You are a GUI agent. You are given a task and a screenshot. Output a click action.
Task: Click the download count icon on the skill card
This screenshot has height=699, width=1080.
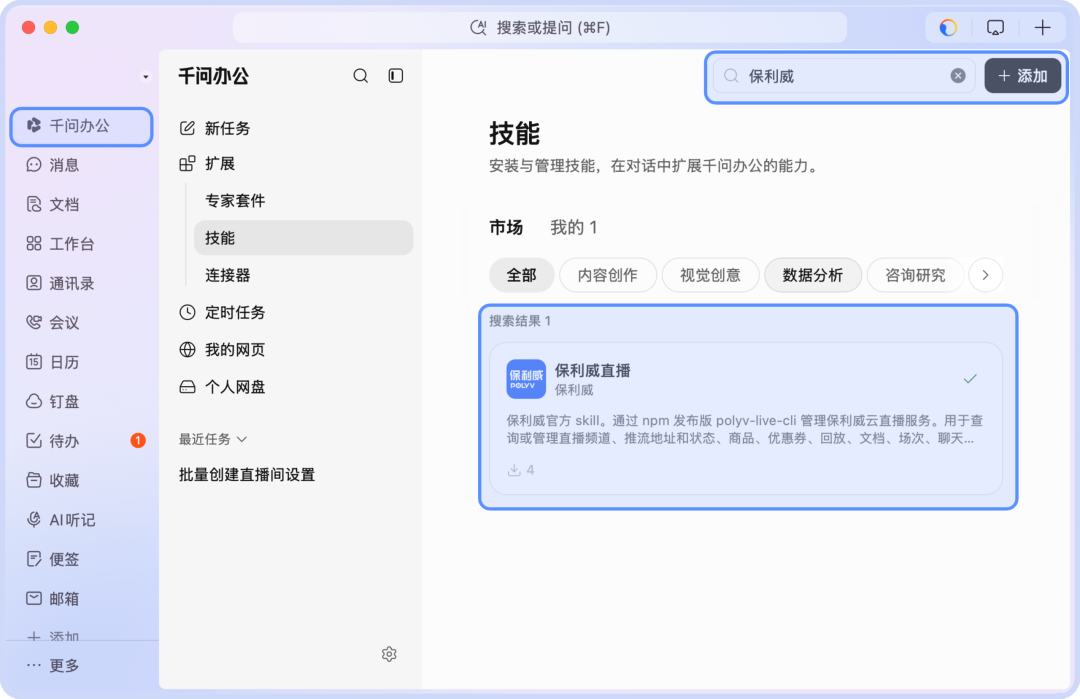pyautogui.click(x=514, y=470)
